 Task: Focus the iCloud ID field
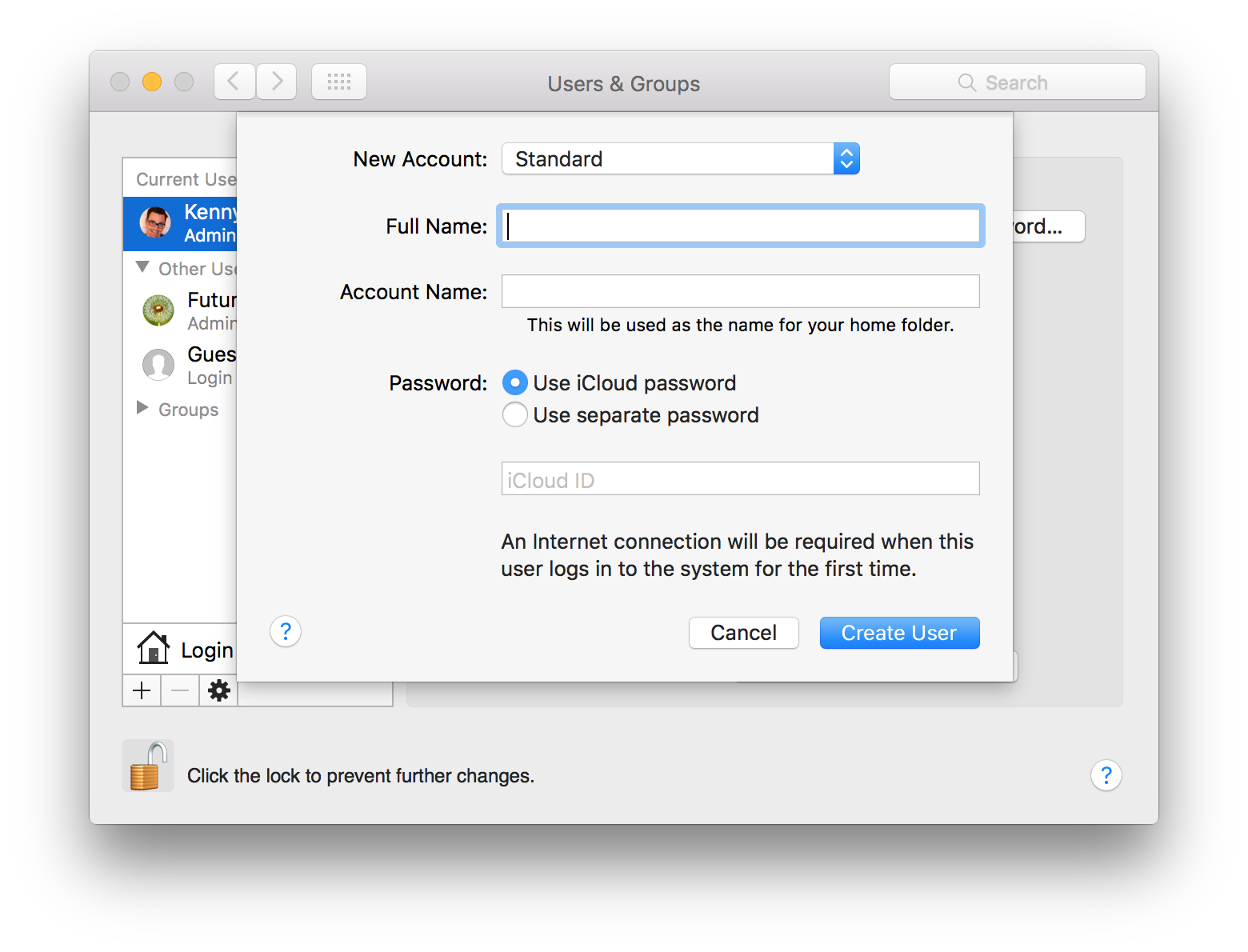pos(740,479)
